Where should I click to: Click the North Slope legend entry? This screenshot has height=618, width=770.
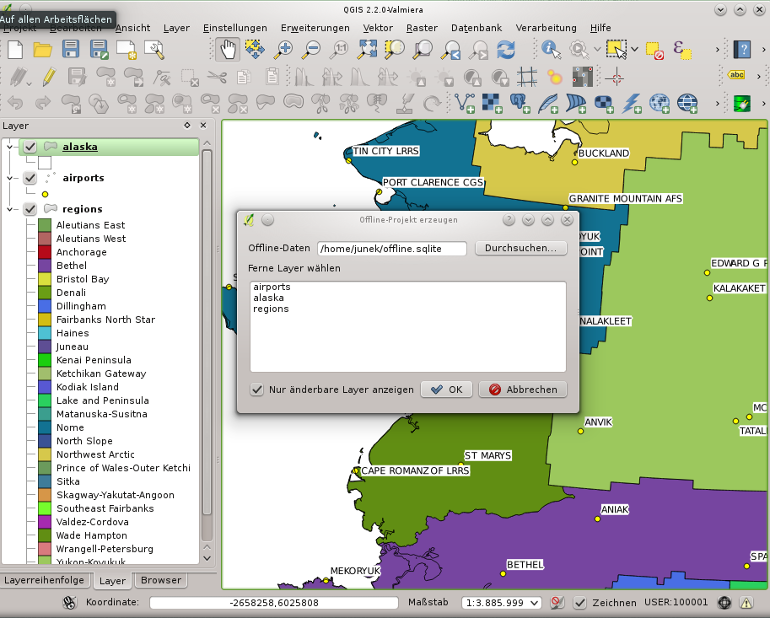(84, 441)
